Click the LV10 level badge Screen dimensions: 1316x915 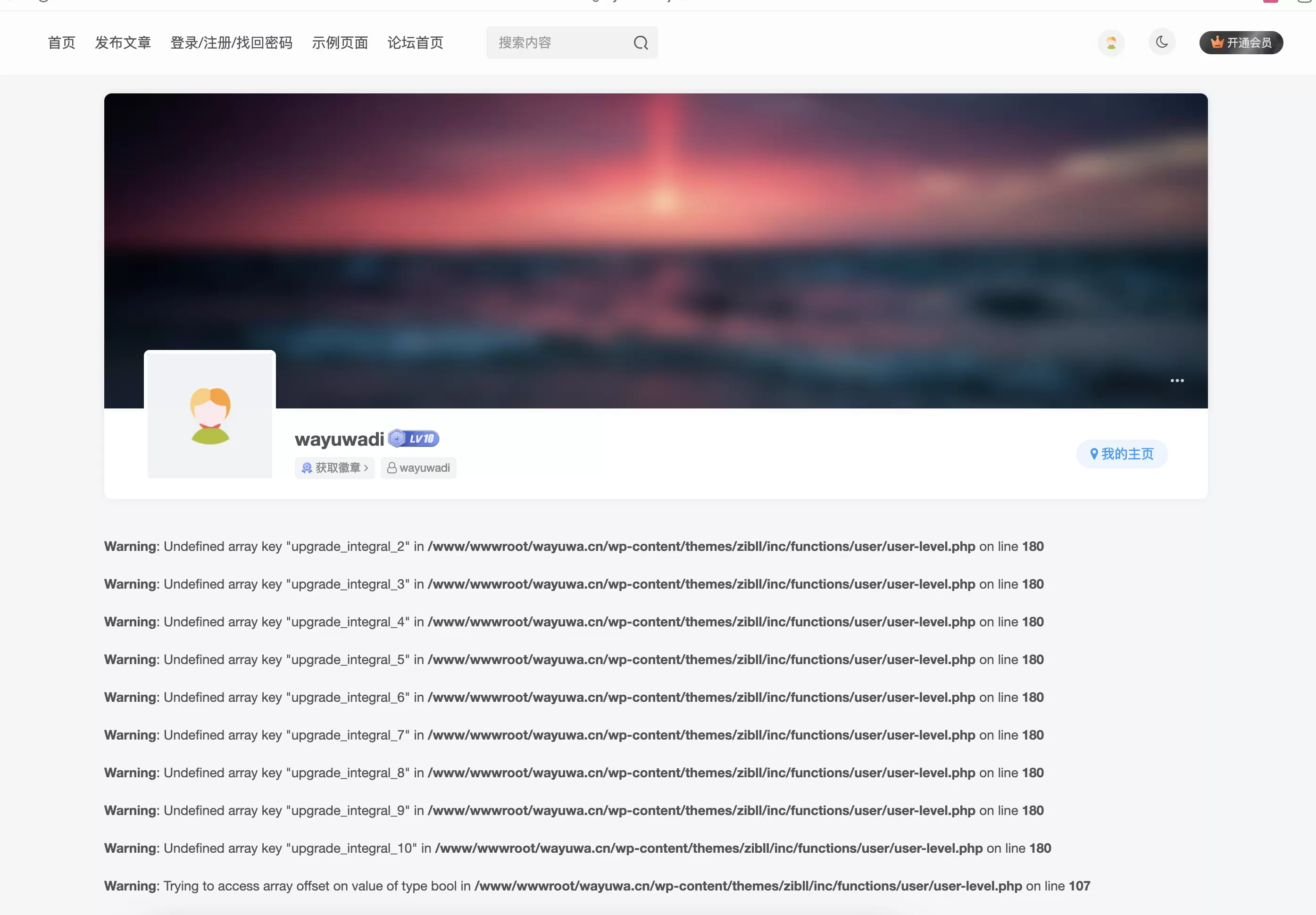[414, 439]
